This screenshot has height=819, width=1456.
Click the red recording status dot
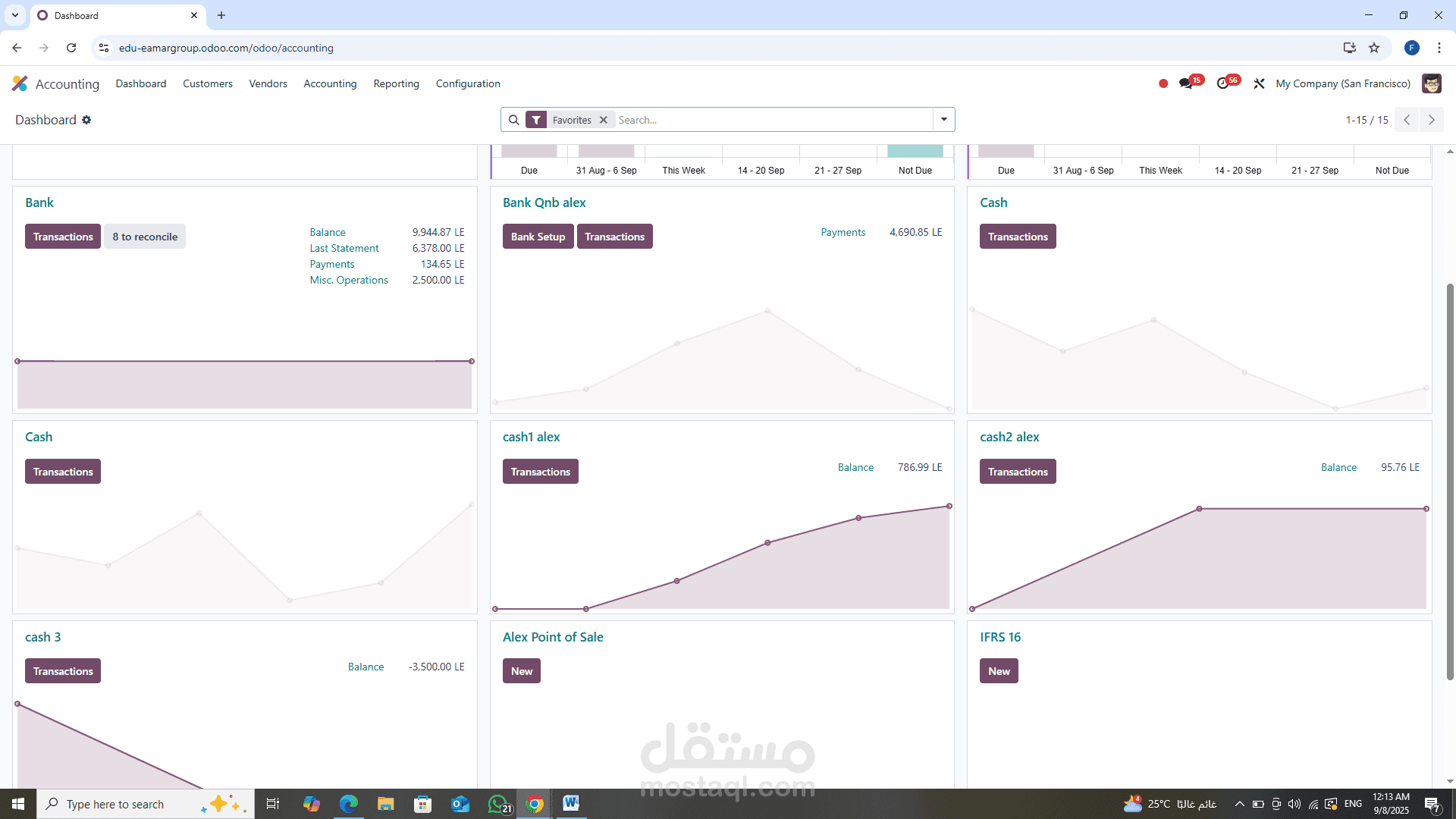click(x=1163, y=83)
